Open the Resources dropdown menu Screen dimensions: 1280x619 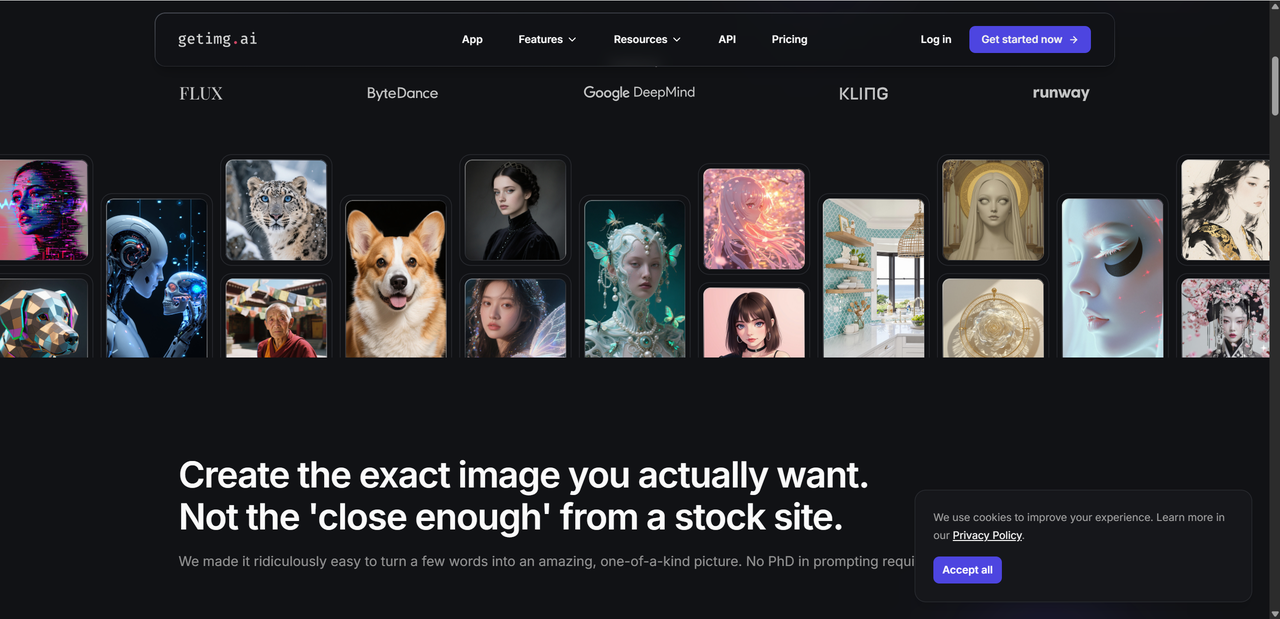[647, 39]
